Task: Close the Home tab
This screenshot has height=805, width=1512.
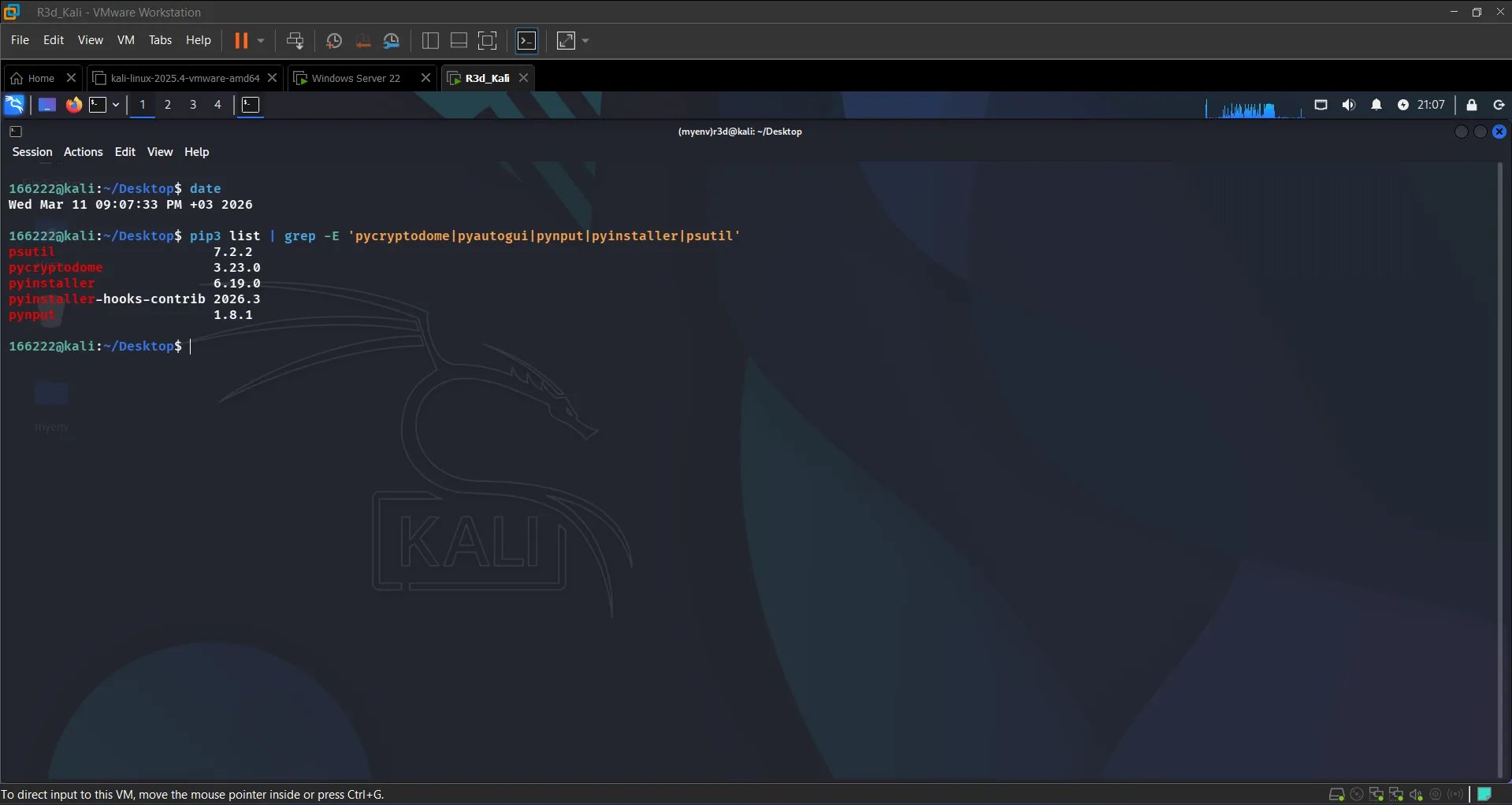Action: pos(71,78)
